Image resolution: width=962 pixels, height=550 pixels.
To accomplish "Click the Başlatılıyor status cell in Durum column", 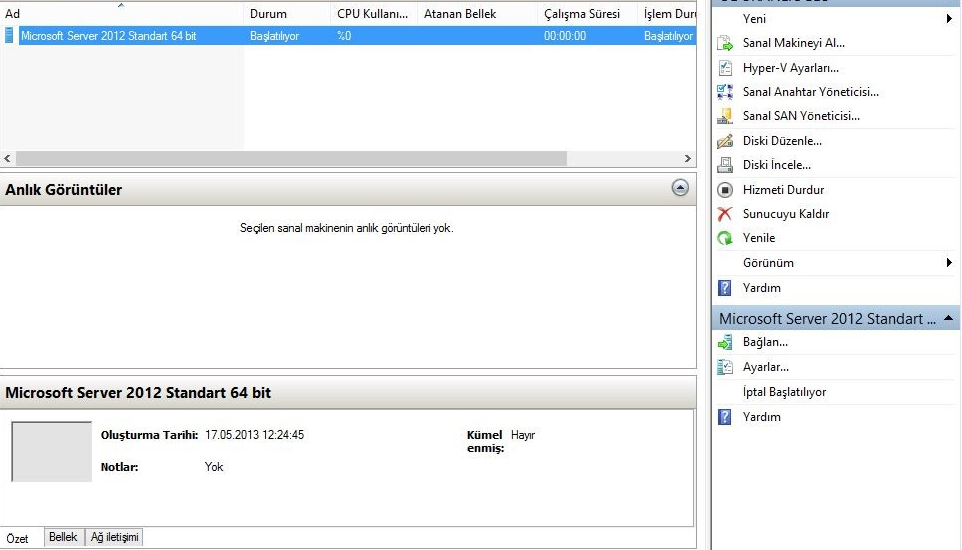I will pyautogui.click(x=274, y=36).
